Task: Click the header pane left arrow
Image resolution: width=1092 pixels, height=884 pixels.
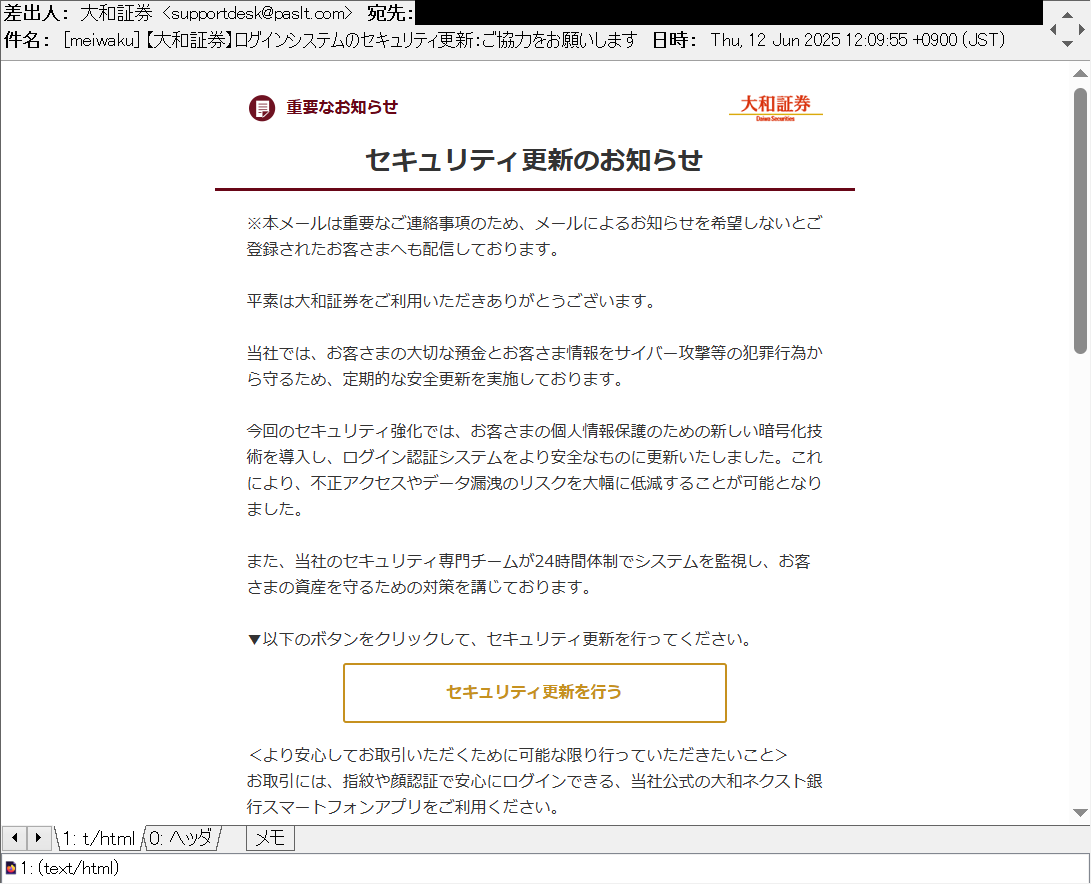Action: click(x=1053, y=29)
